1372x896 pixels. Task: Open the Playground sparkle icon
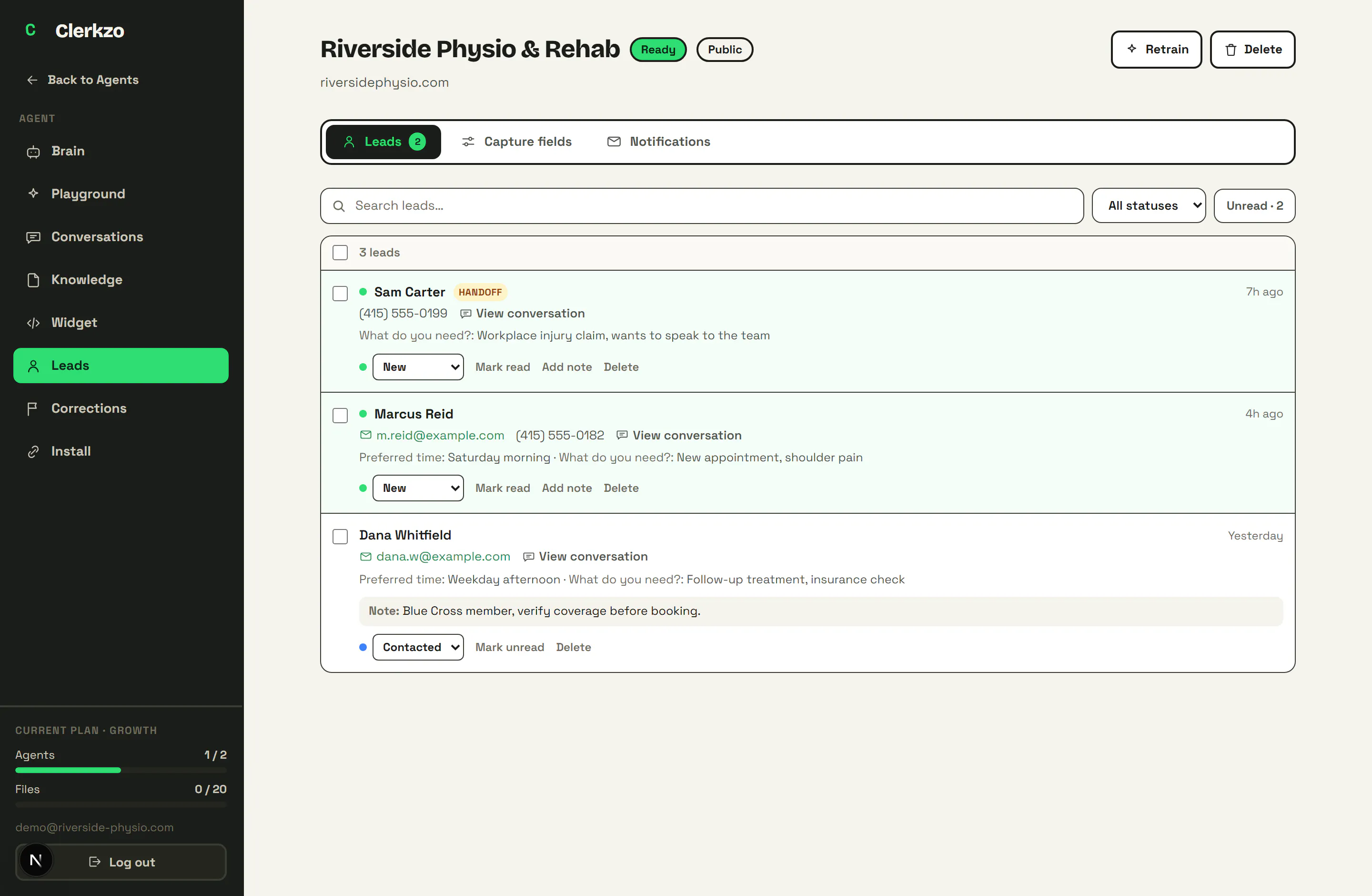coord(33,193)
